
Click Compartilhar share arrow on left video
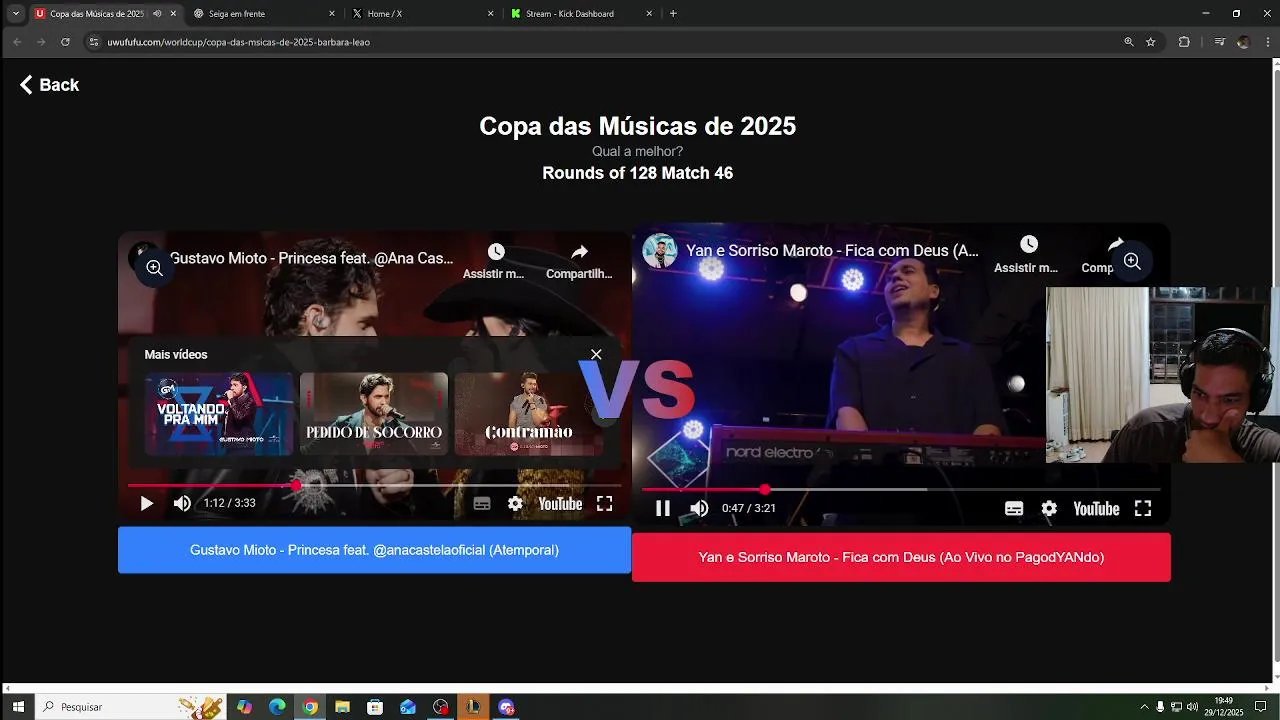click(579, 261)
